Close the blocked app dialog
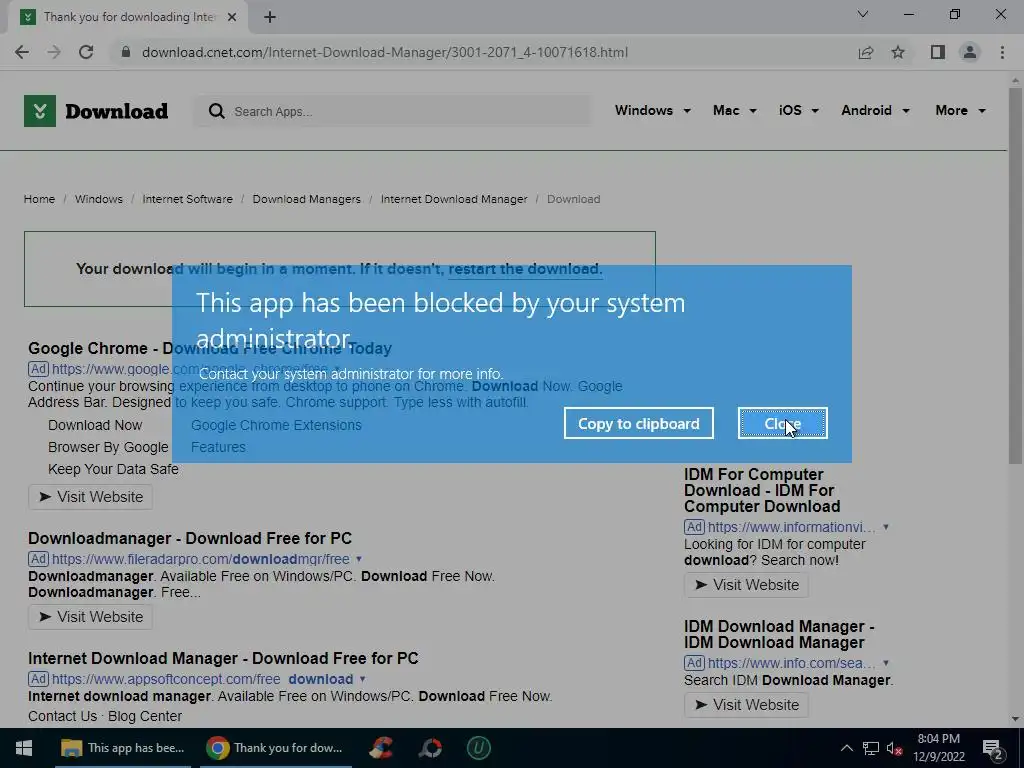Screen dimensions: 1024x768 (x=782, y=423)
